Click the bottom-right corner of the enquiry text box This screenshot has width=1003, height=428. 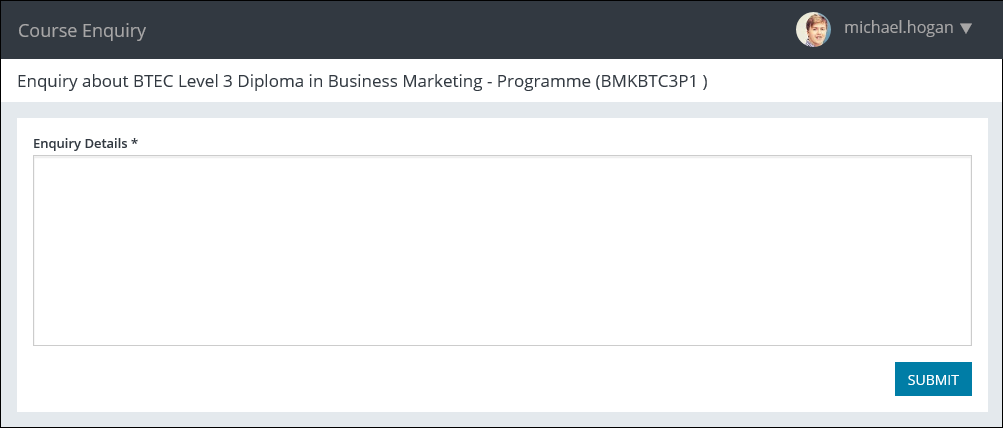(x=966, y=341)
